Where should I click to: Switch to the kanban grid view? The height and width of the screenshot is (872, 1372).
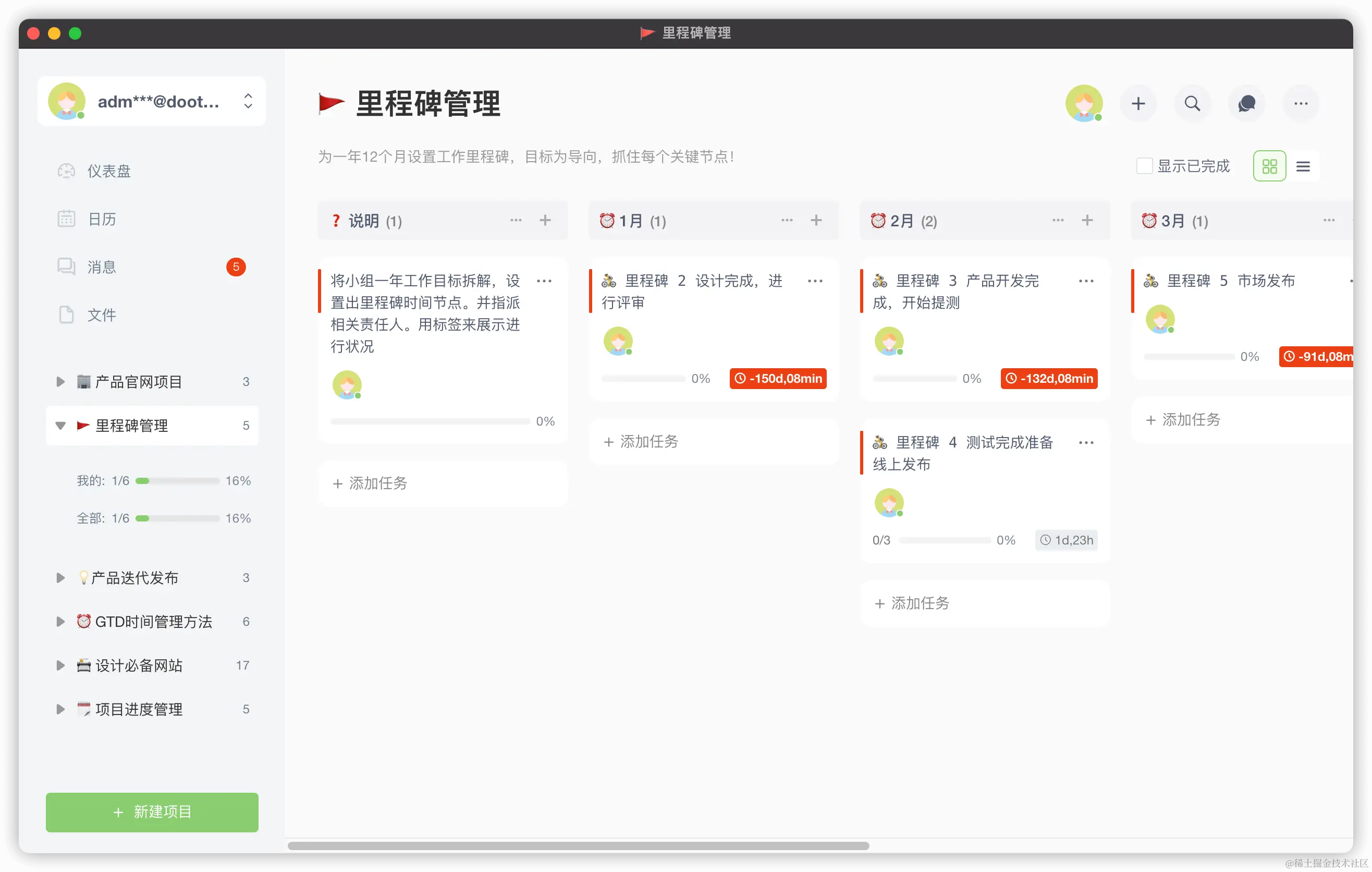(1269, 166)
